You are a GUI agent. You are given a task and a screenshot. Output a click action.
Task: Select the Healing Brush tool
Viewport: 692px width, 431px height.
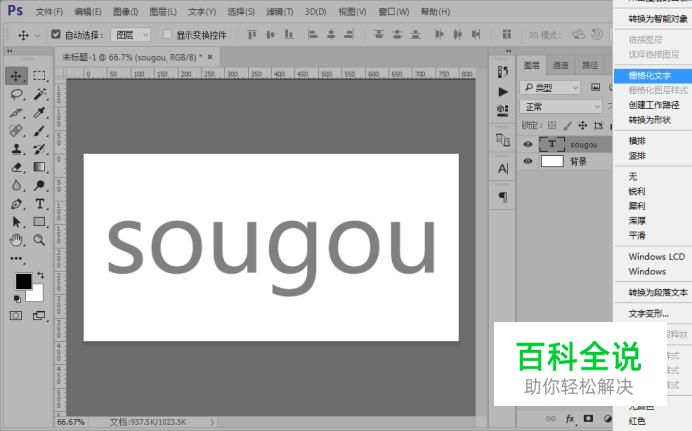(x=16, y=131)
